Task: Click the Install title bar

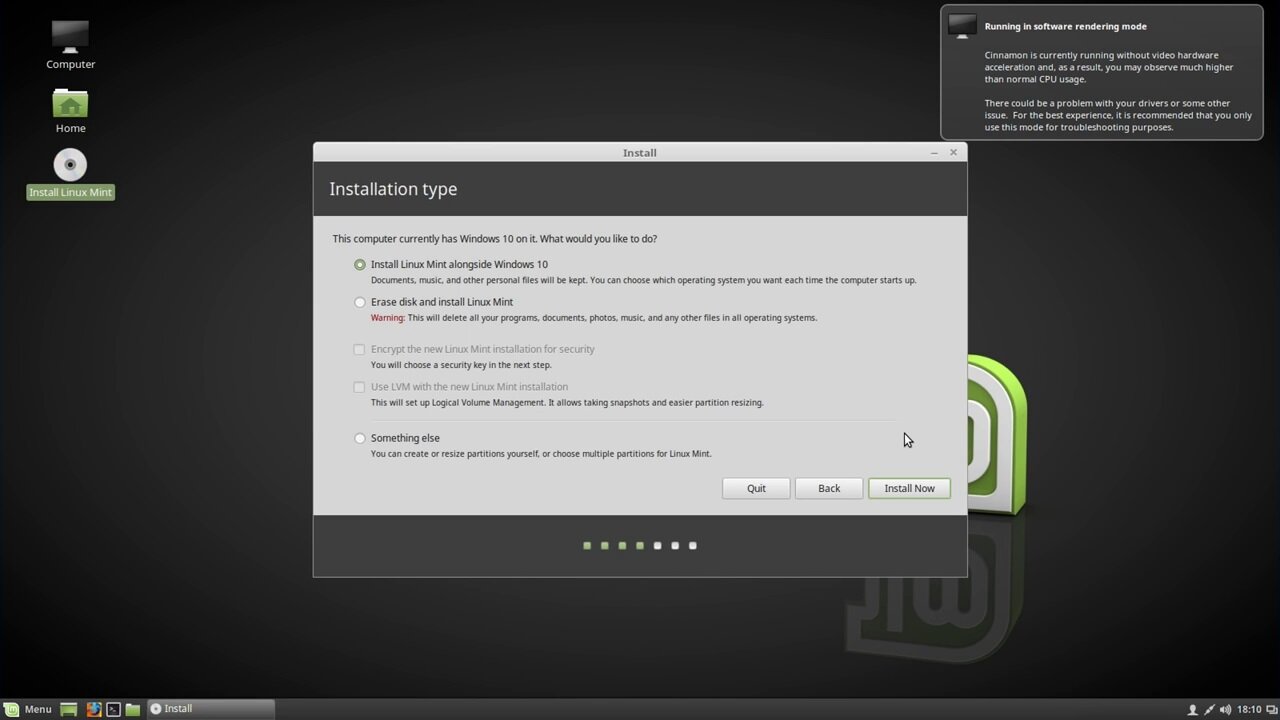Action: 640,153
